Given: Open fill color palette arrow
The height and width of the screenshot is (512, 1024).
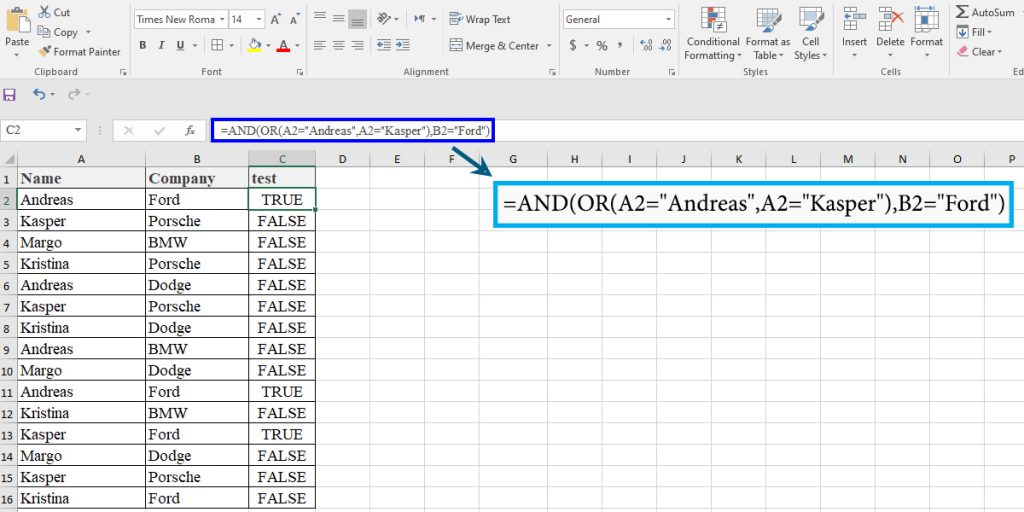Looking at the screenshot, I should [x=268, y=46].
